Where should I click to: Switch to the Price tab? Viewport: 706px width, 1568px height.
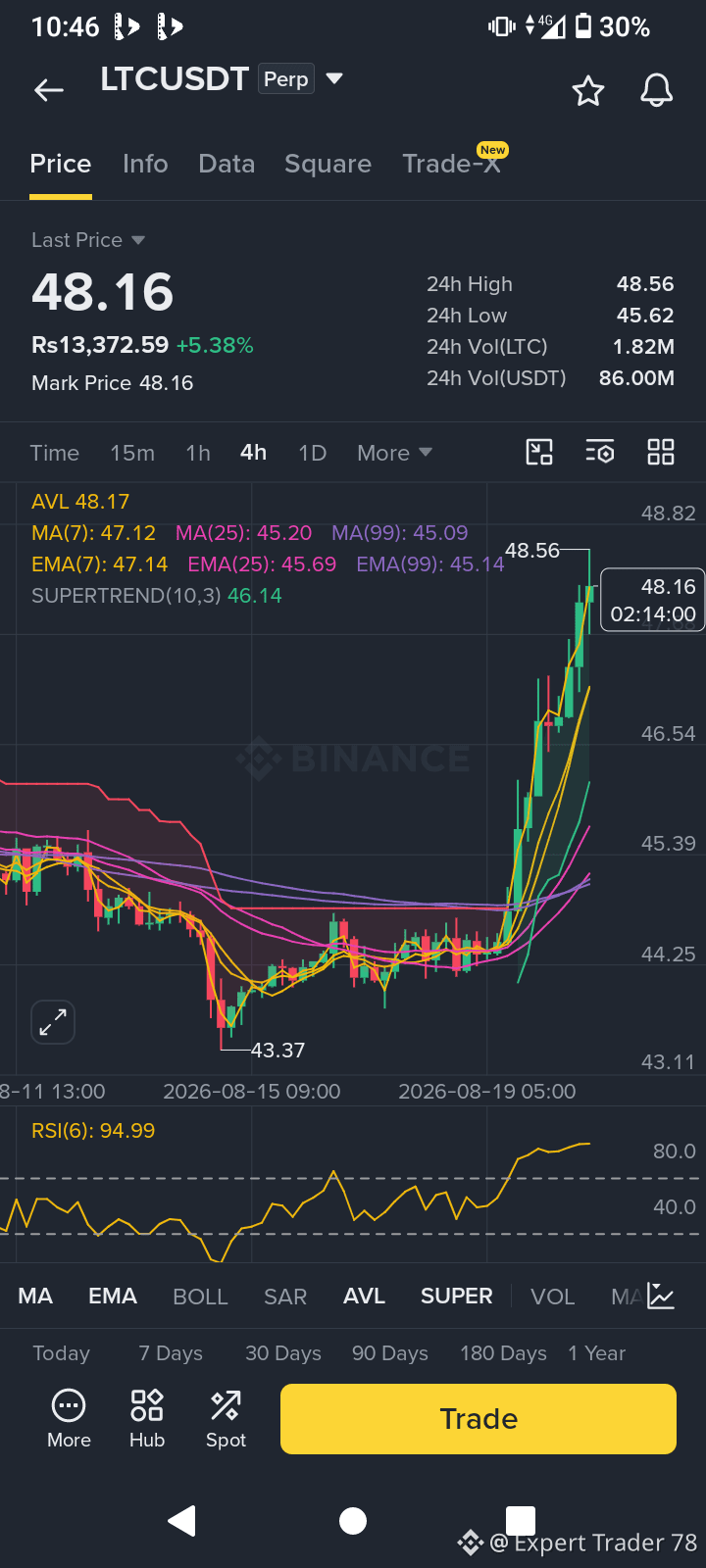point(61,164)
